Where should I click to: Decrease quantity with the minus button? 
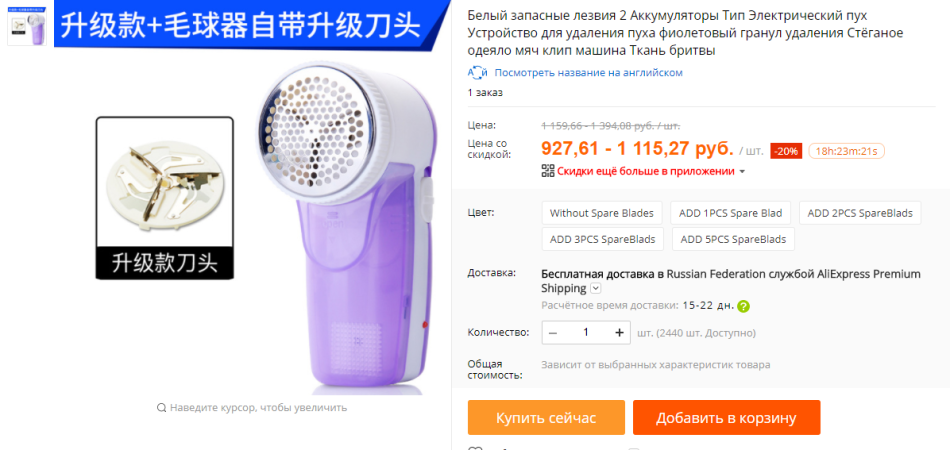[553, 333]
